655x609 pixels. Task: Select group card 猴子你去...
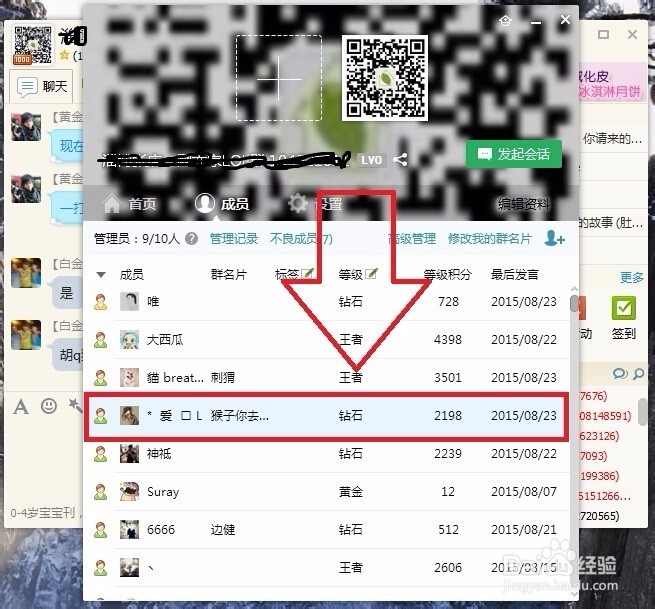240,416
